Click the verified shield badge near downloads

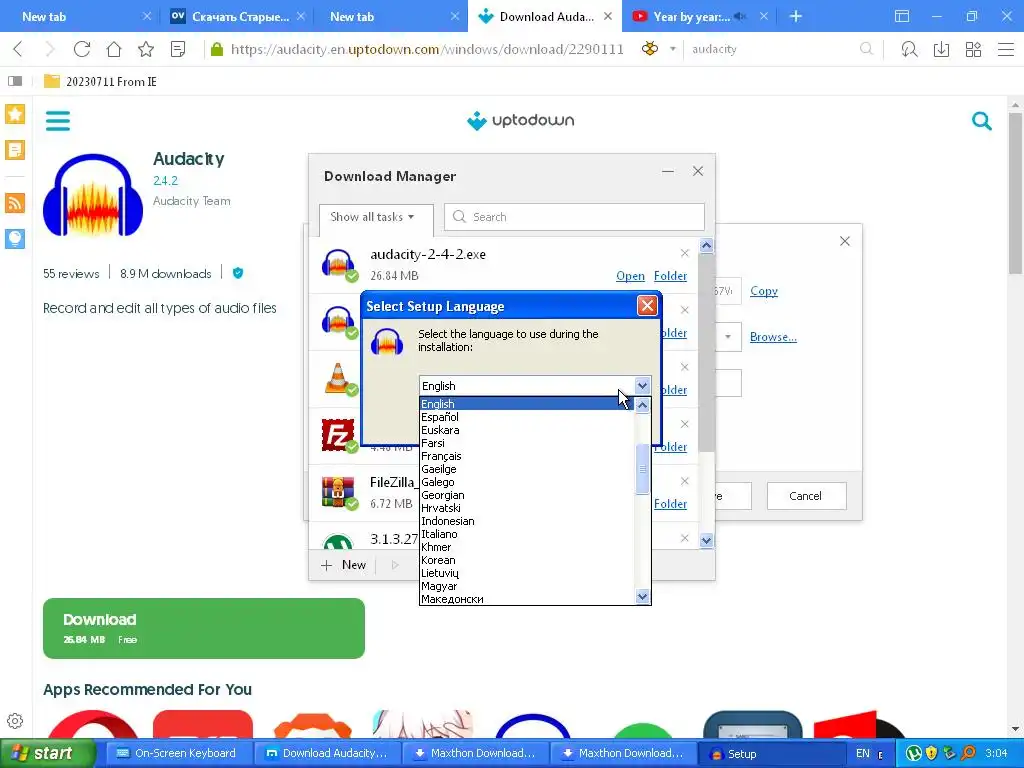coord(238,273)
